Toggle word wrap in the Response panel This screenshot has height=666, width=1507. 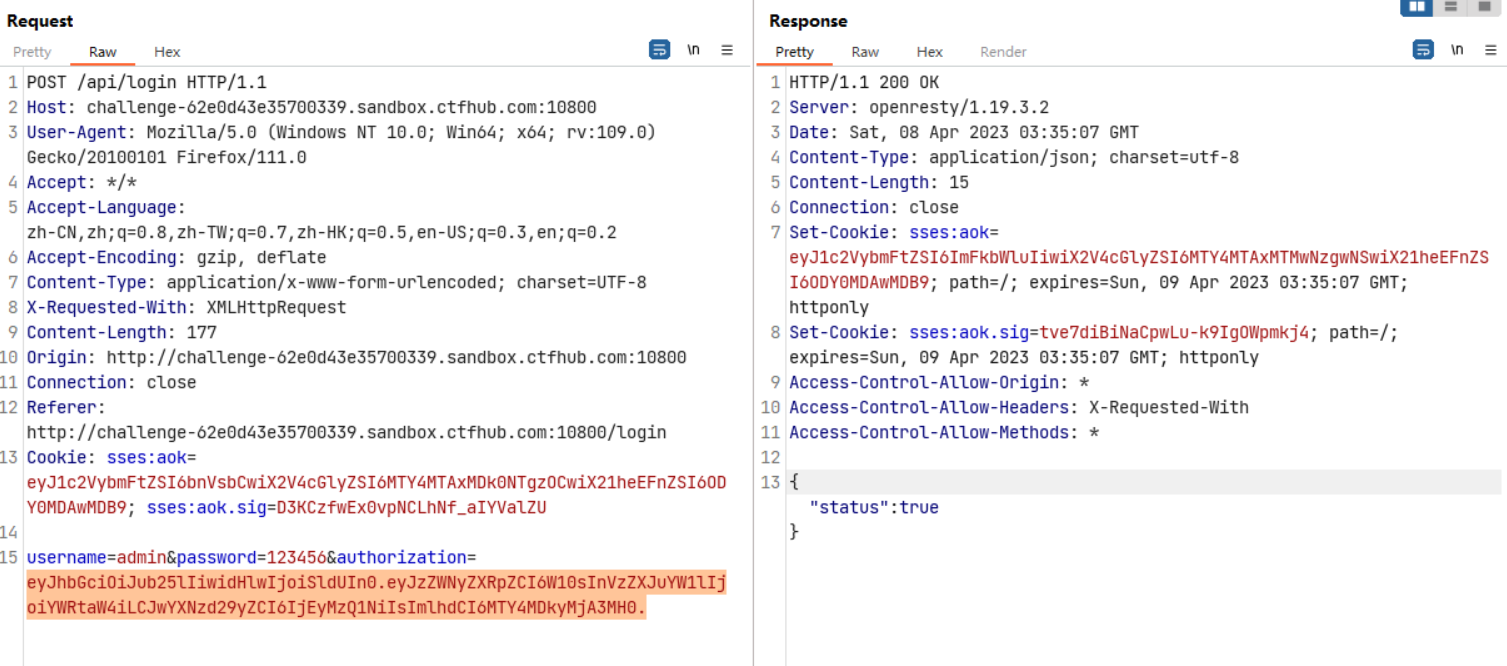tap(1422, 50)
